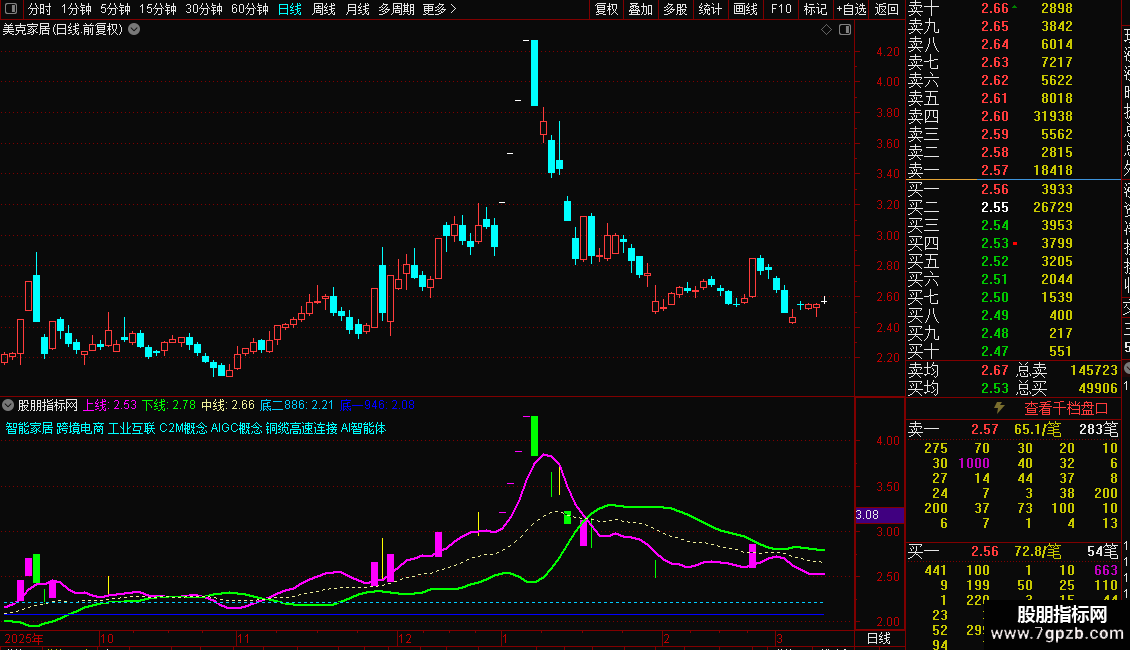
Task: Add stock to watchlist with +自选
Action: point(851,9)
